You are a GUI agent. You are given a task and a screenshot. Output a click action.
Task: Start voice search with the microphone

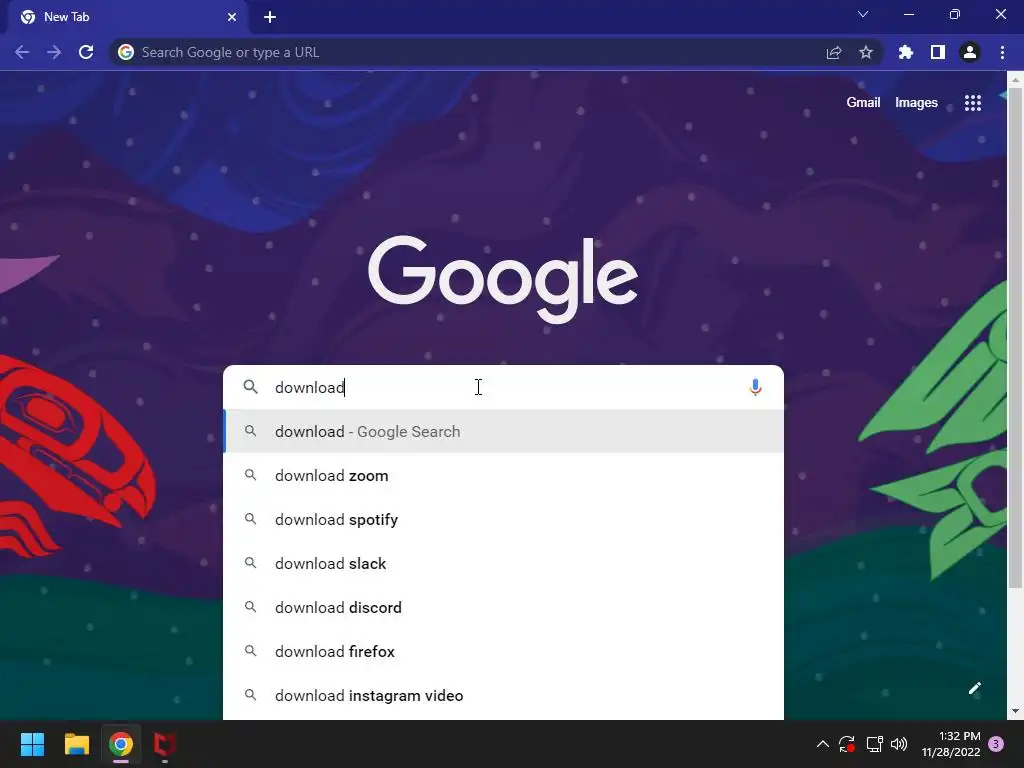coord(755,387)
